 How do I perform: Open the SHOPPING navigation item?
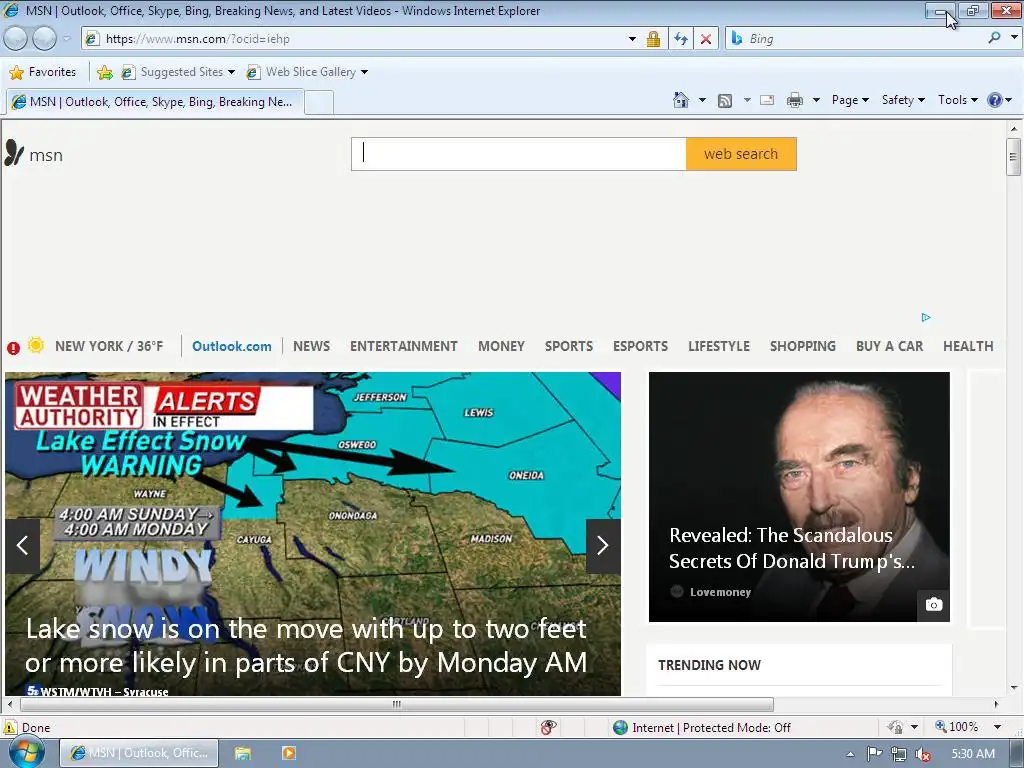pos(803,346)
